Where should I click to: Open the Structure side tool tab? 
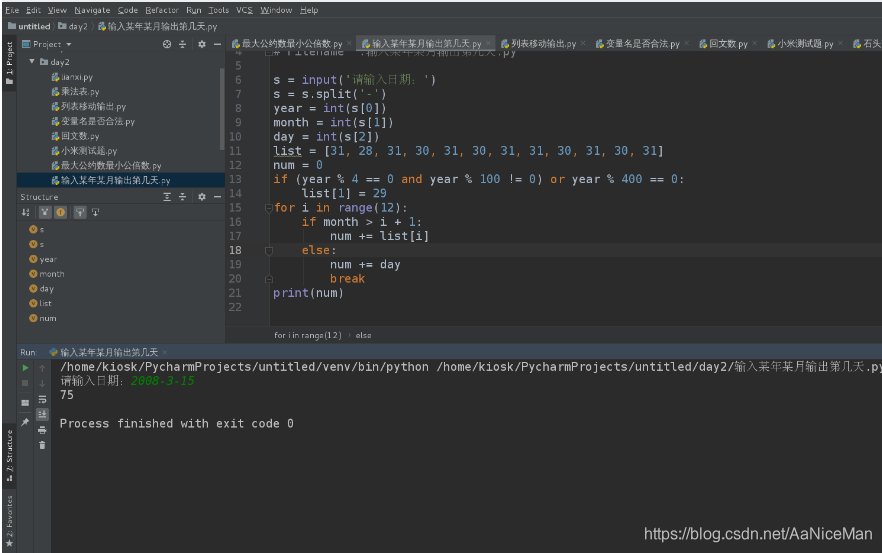9,455
